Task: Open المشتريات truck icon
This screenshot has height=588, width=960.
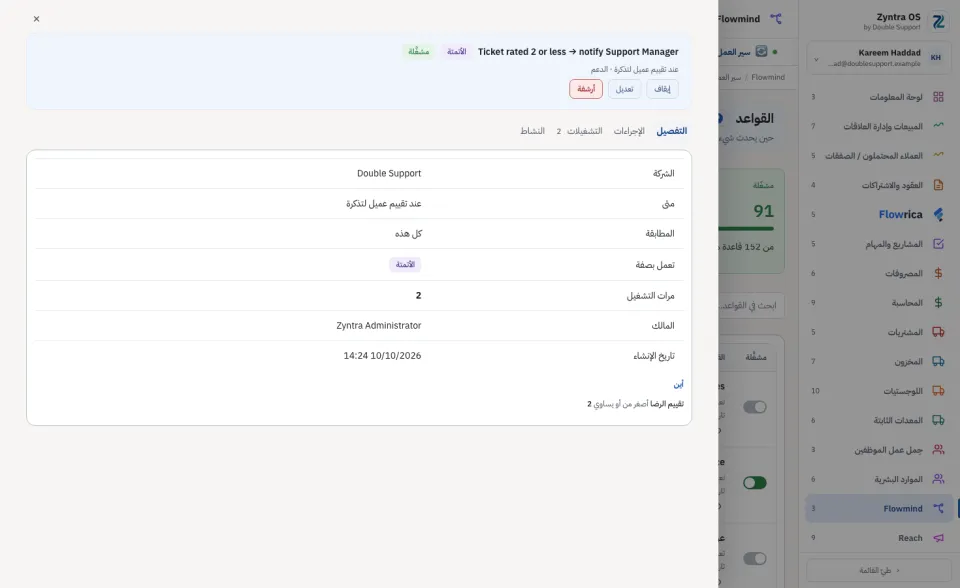Action: 938,332
